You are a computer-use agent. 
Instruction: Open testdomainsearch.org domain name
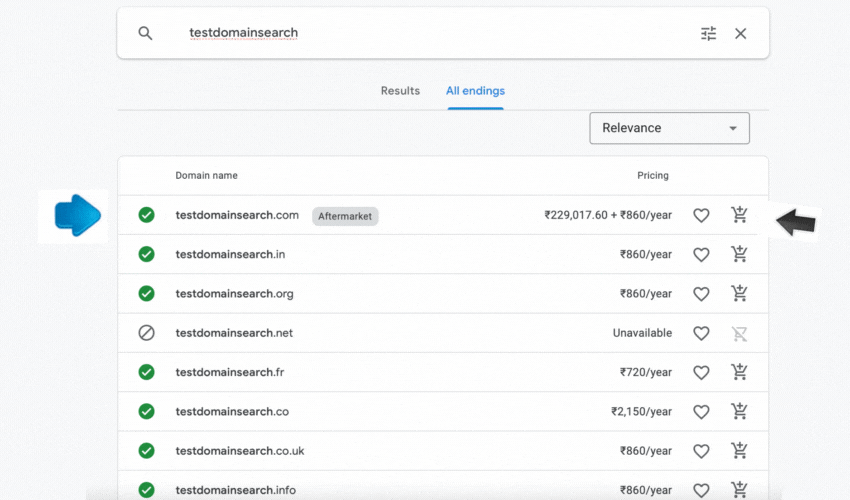tap(234, 293)
